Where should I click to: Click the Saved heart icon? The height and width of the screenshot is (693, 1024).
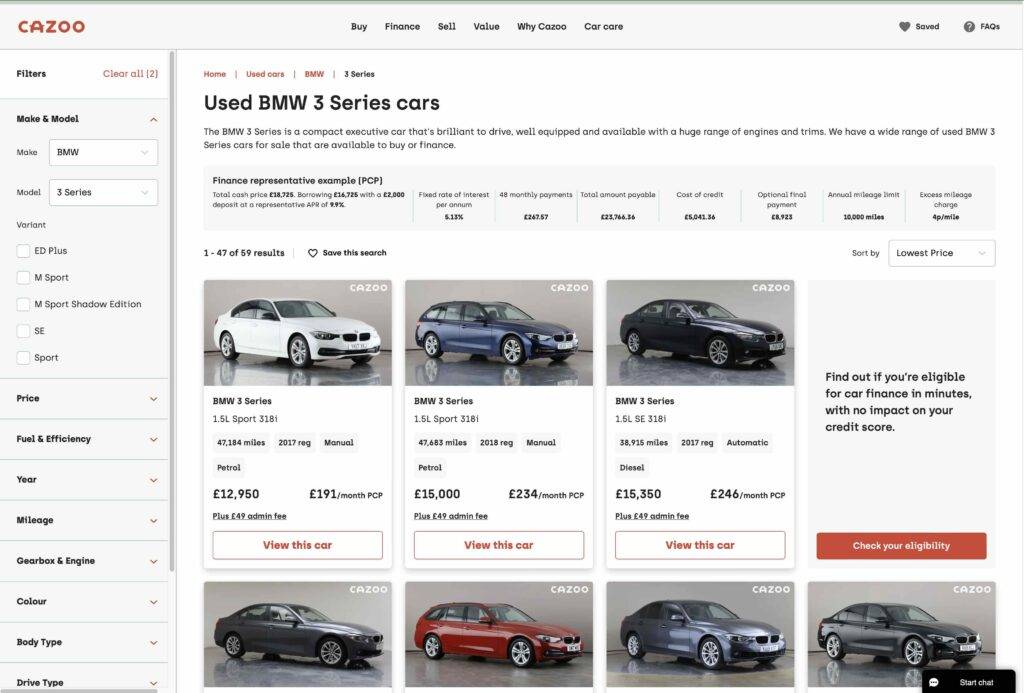click(x=904, y=26)
